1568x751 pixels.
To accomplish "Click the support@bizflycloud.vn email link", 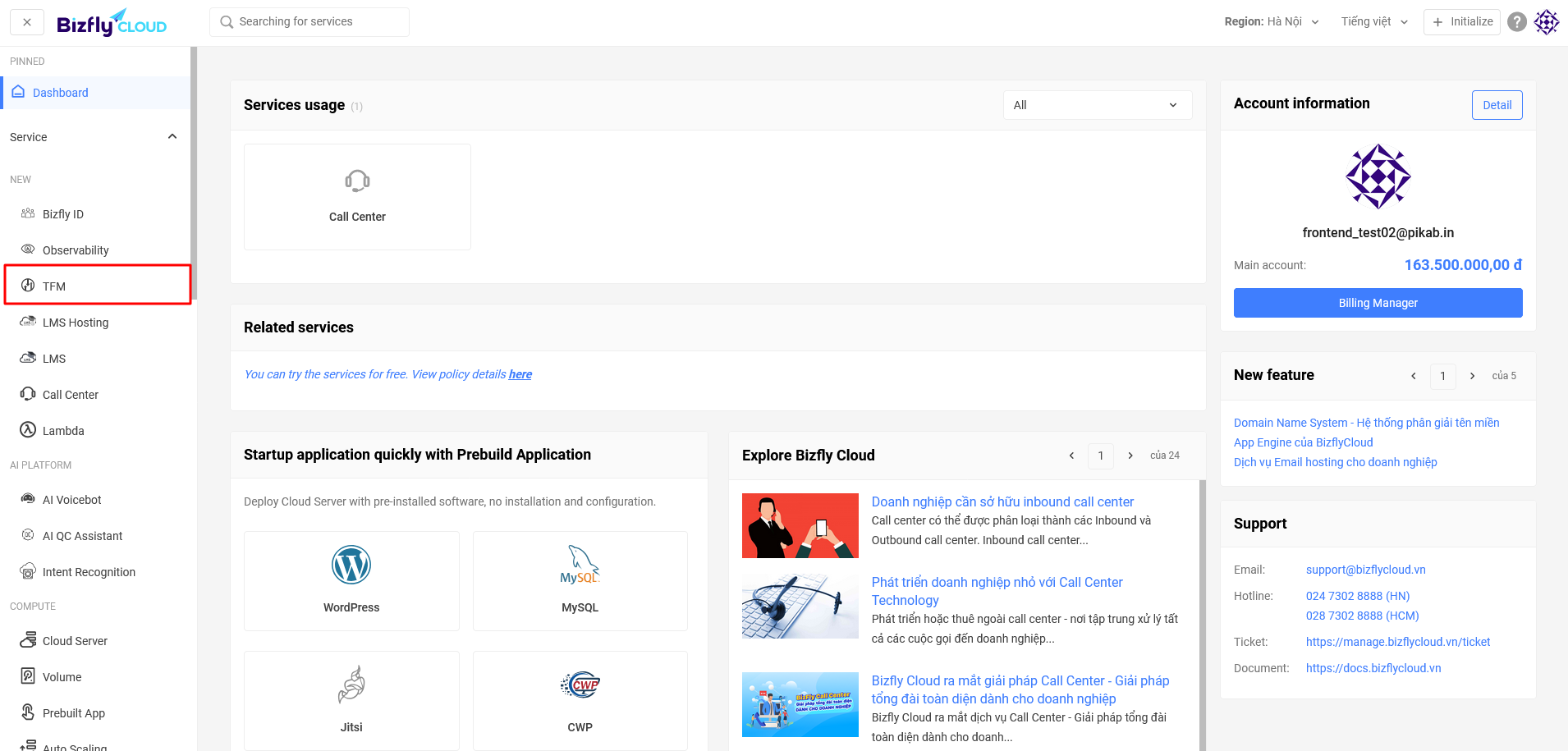I will [x=1366, y=570].
